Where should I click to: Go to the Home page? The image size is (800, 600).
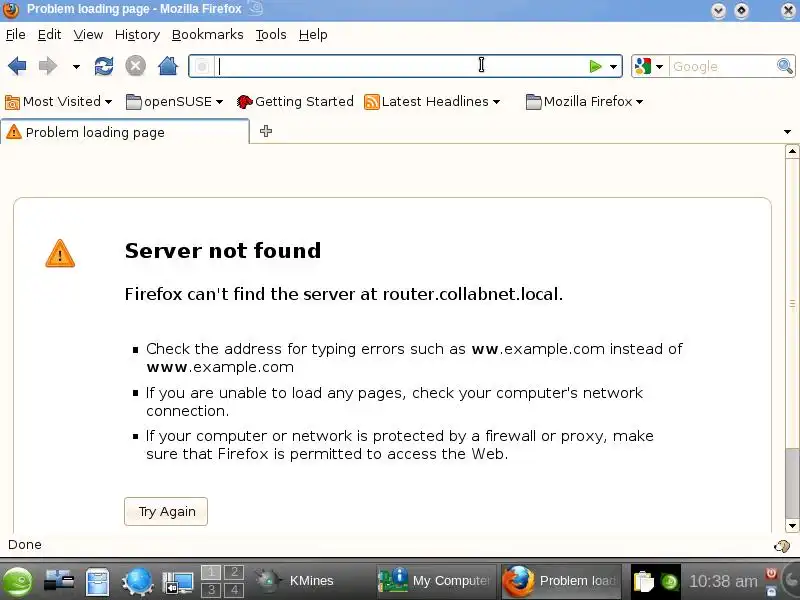click(x=168, y=66)
